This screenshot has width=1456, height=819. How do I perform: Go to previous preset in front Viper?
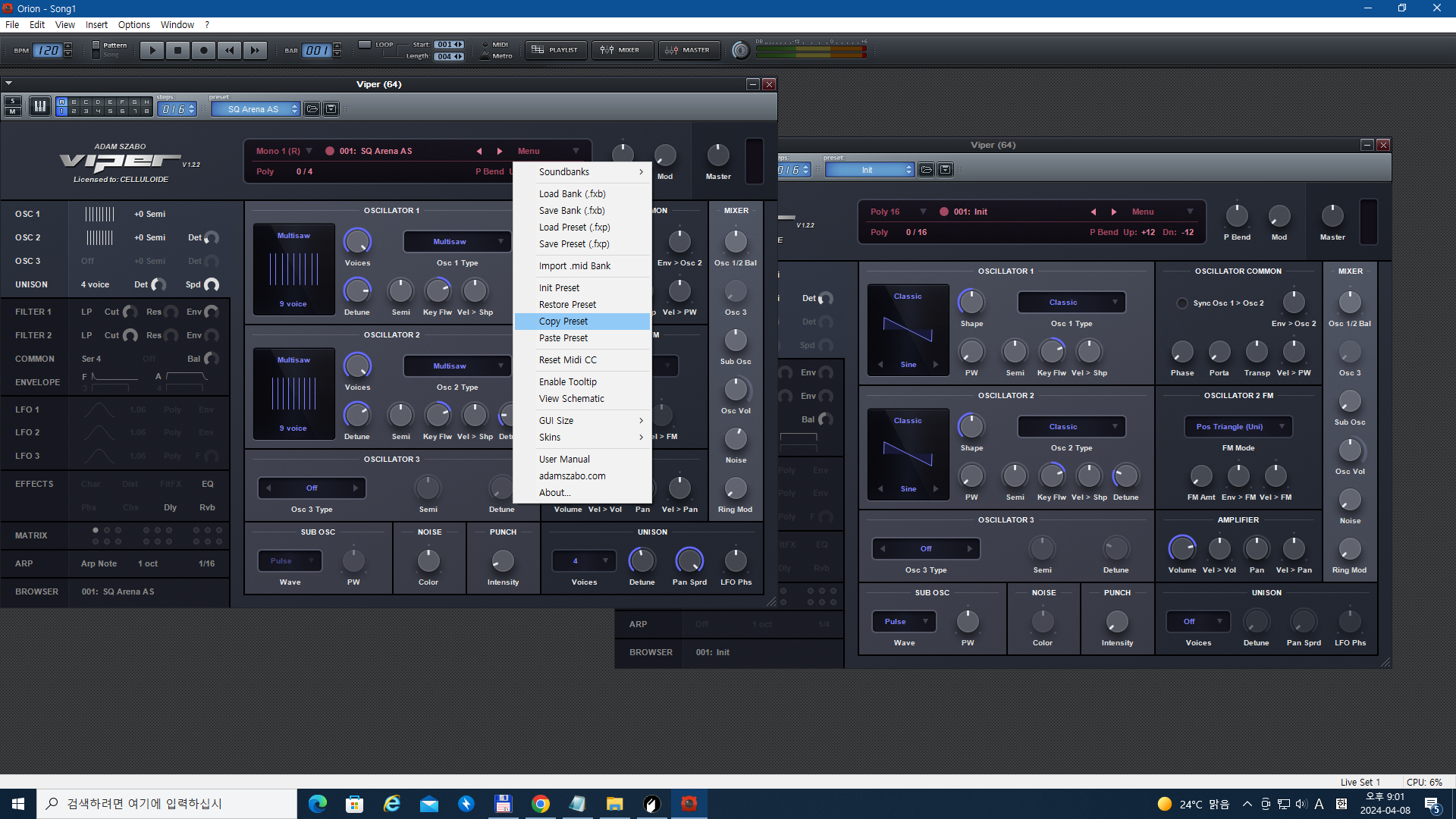(x=479, y=151)
